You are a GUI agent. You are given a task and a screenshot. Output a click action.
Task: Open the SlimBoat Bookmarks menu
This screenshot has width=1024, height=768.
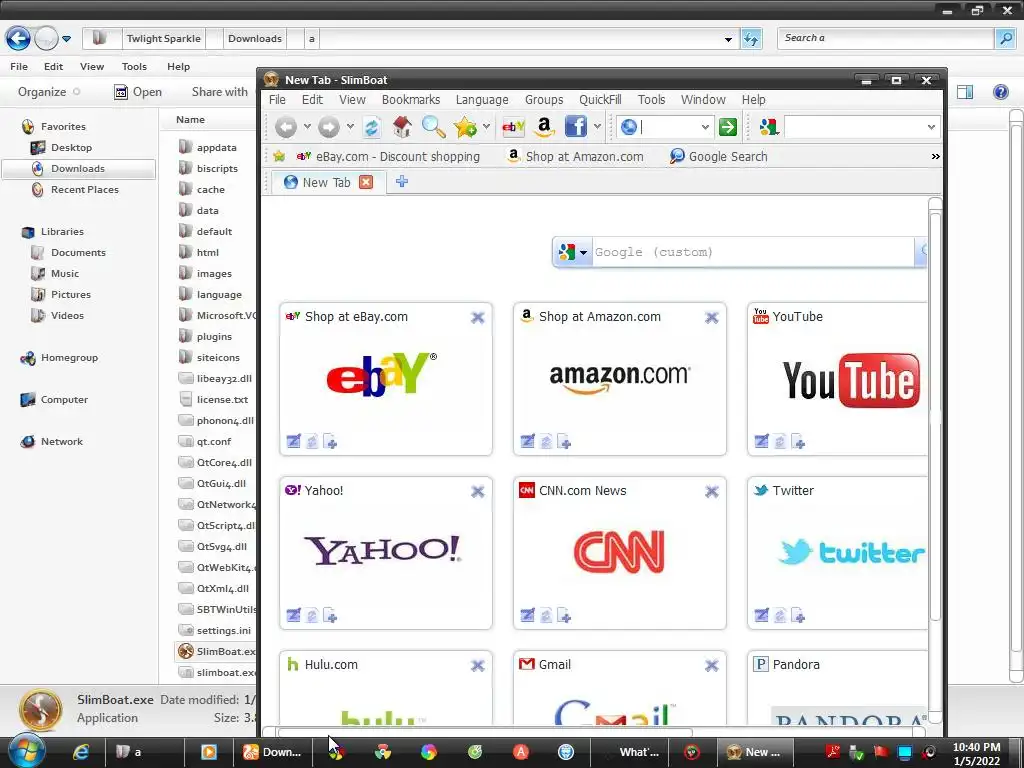(411, 99)
